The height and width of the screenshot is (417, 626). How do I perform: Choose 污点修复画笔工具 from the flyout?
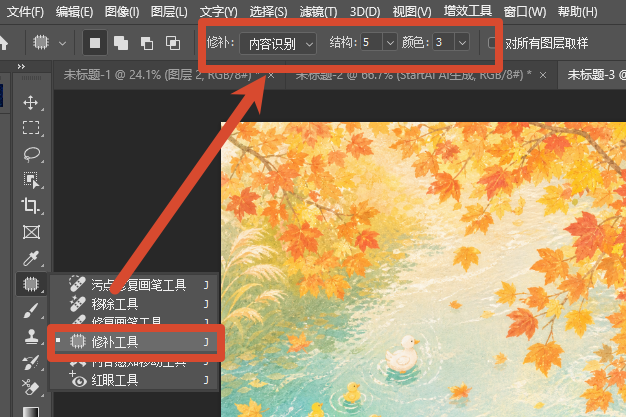[134, 285]
